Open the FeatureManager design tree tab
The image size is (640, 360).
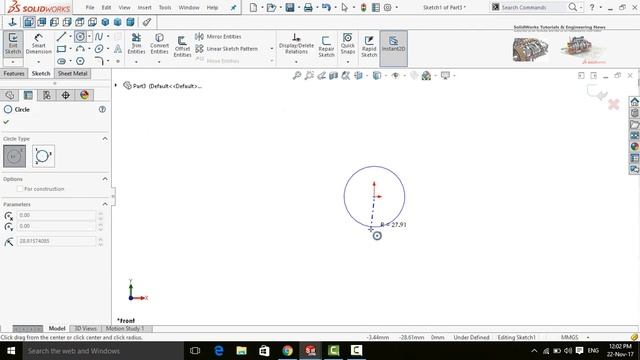pos(10,95)
